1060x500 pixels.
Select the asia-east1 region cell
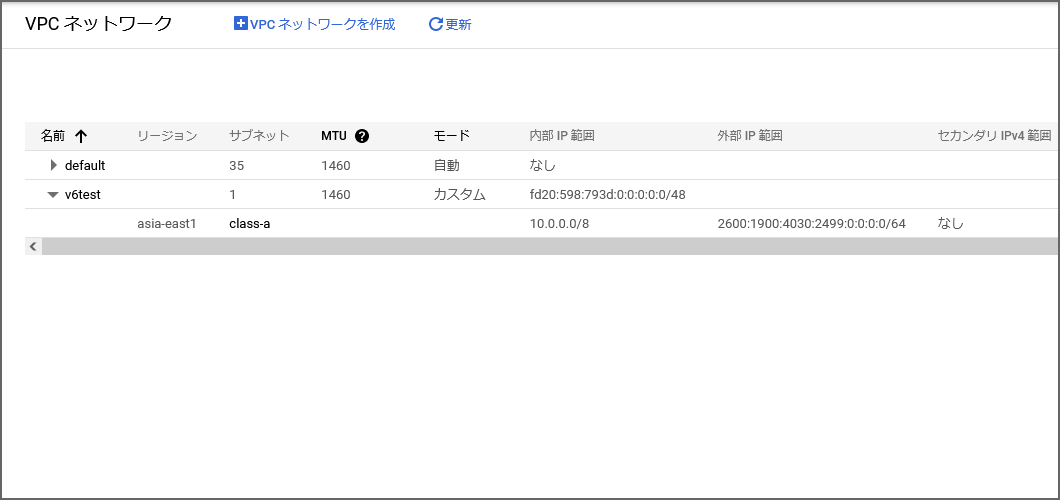tap(167, 223)
